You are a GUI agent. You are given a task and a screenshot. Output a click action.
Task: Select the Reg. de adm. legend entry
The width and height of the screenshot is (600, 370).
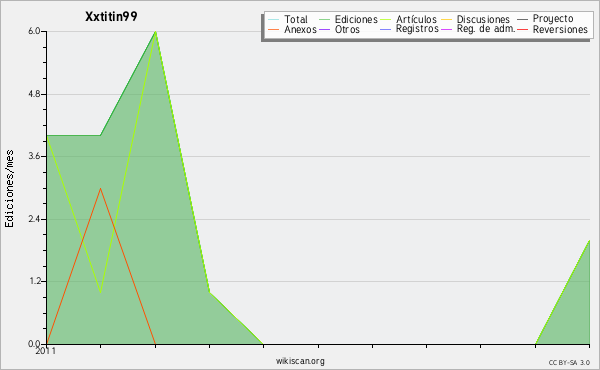(x=486, y=29)
